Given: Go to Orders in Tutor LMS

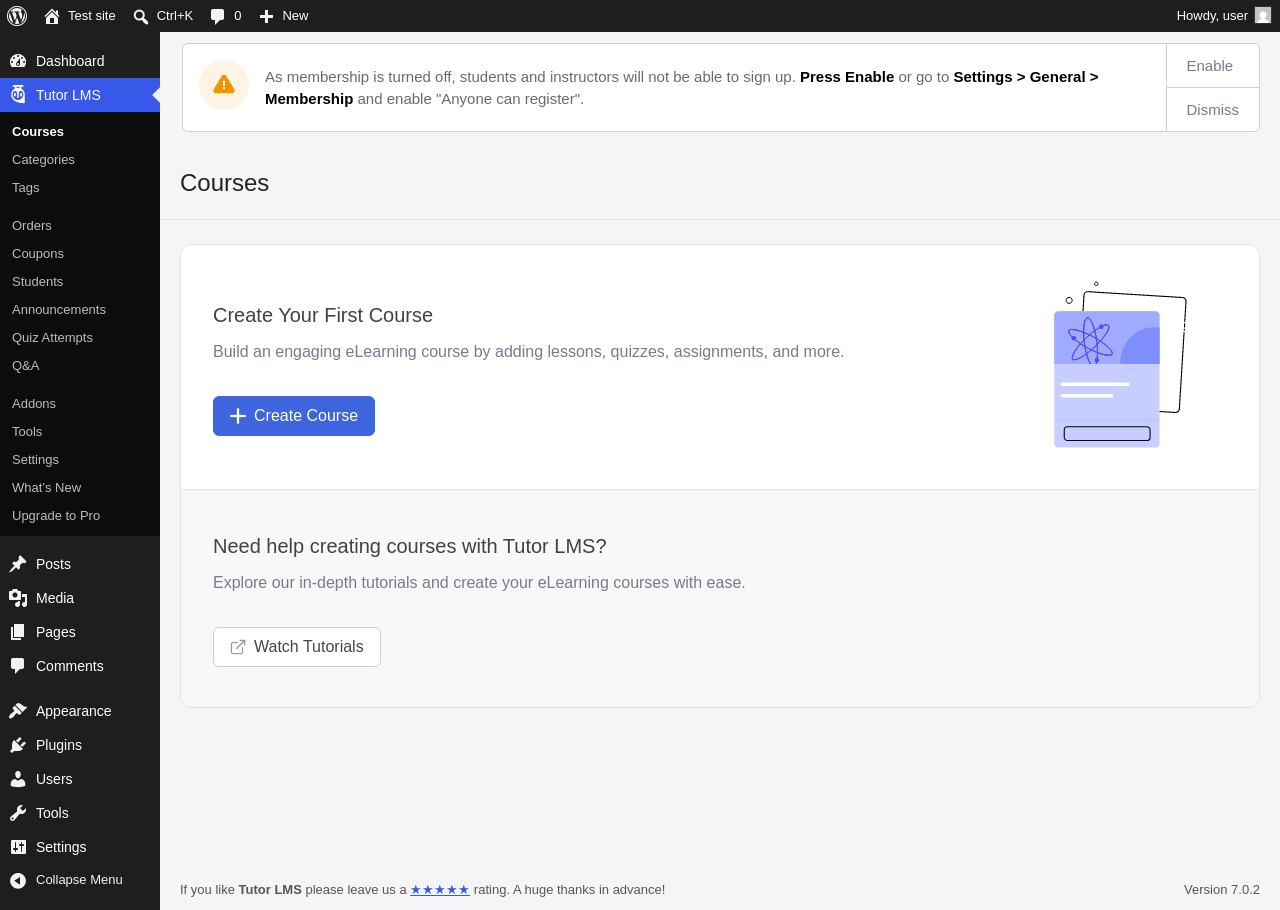Looking at the screenshot, I should coord(32,225).
